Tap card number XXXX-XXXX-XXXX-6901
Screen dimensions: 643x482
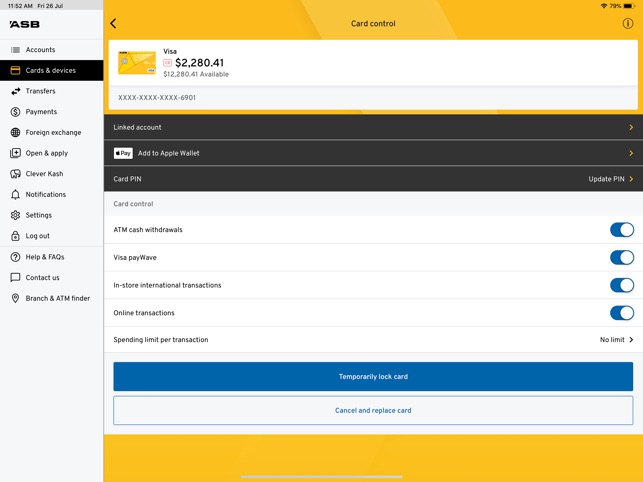[x=157, y=98]
